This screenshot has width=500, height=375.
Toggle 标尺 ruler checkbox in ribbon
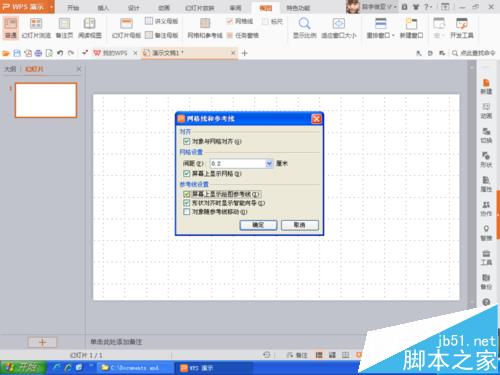[x=265, y=21]
